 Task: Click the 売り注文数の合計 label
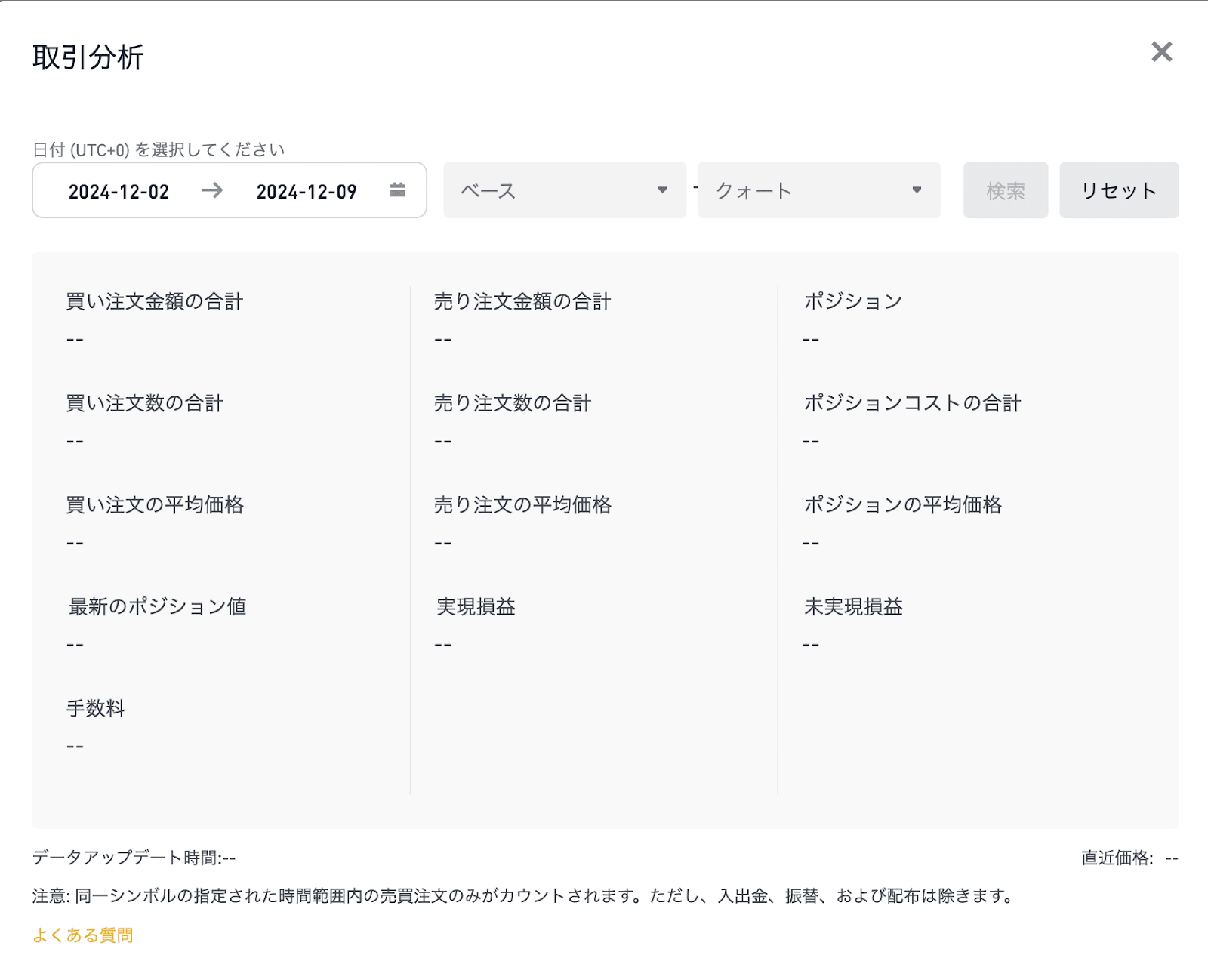[x=513, y=403]
